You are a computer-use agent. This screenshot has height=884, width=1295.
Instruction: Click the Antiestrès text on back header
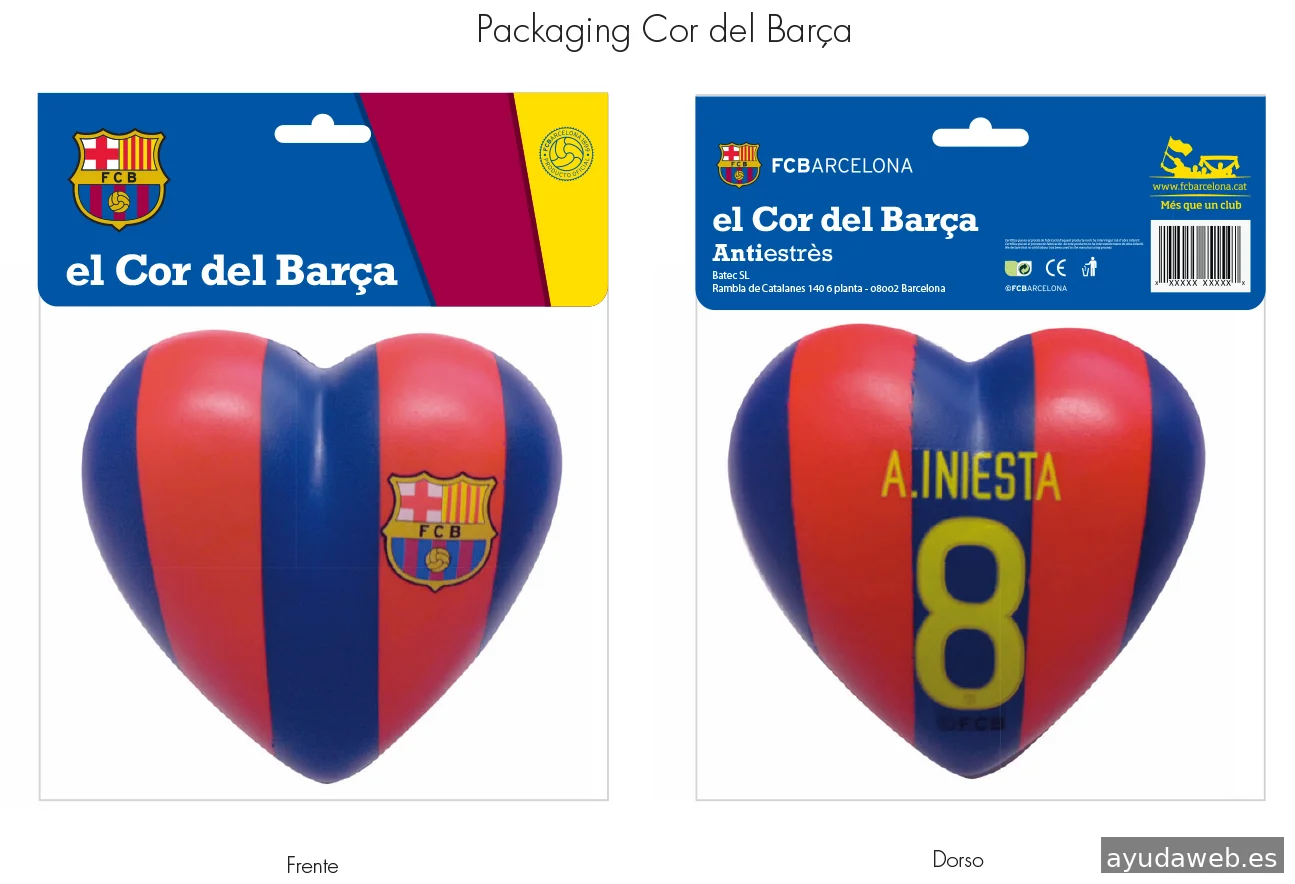coord(772,252)
